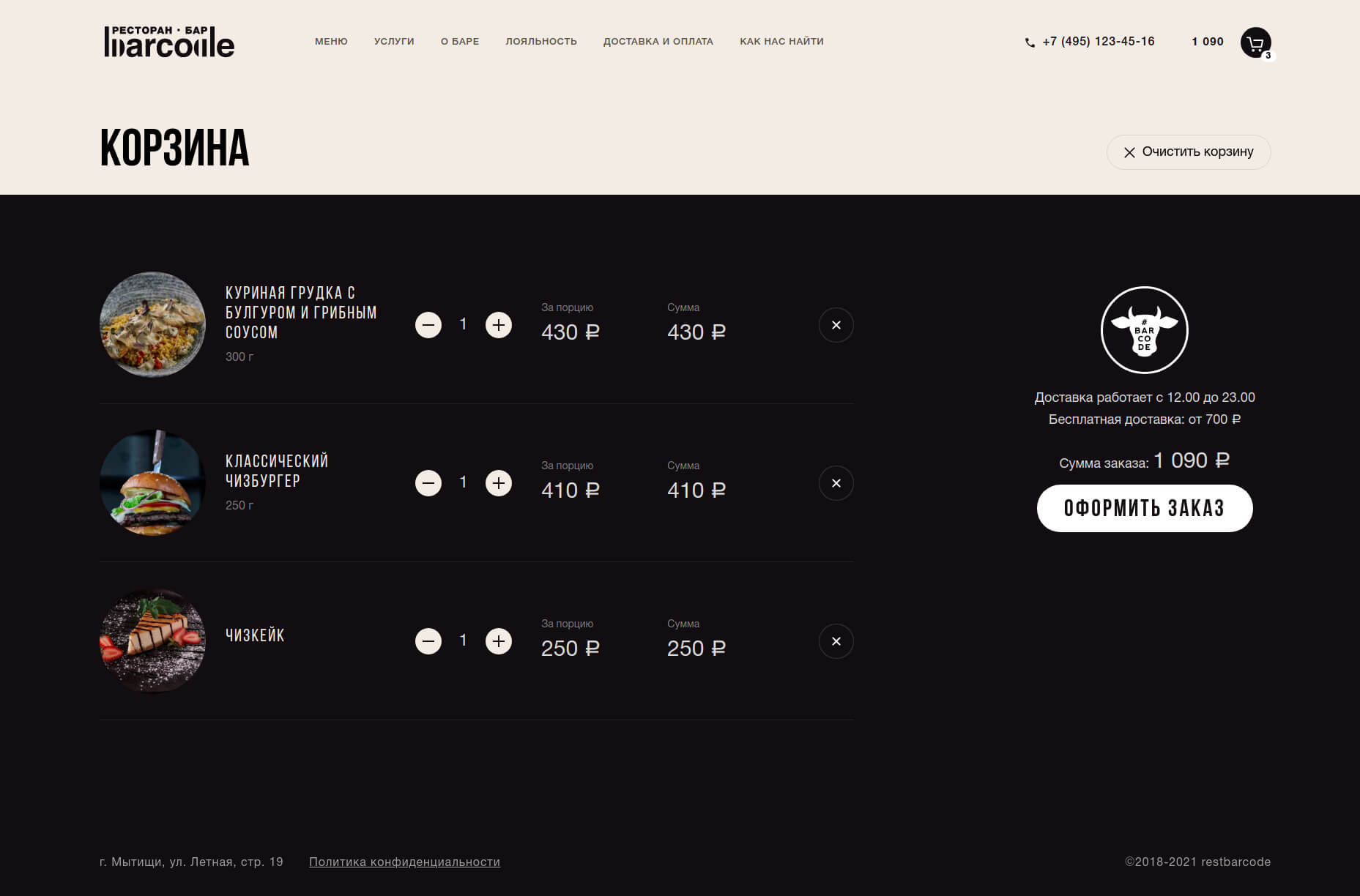
Task: Decrease quantity of chicken breast with bulgur
Action: pos(428,325)
